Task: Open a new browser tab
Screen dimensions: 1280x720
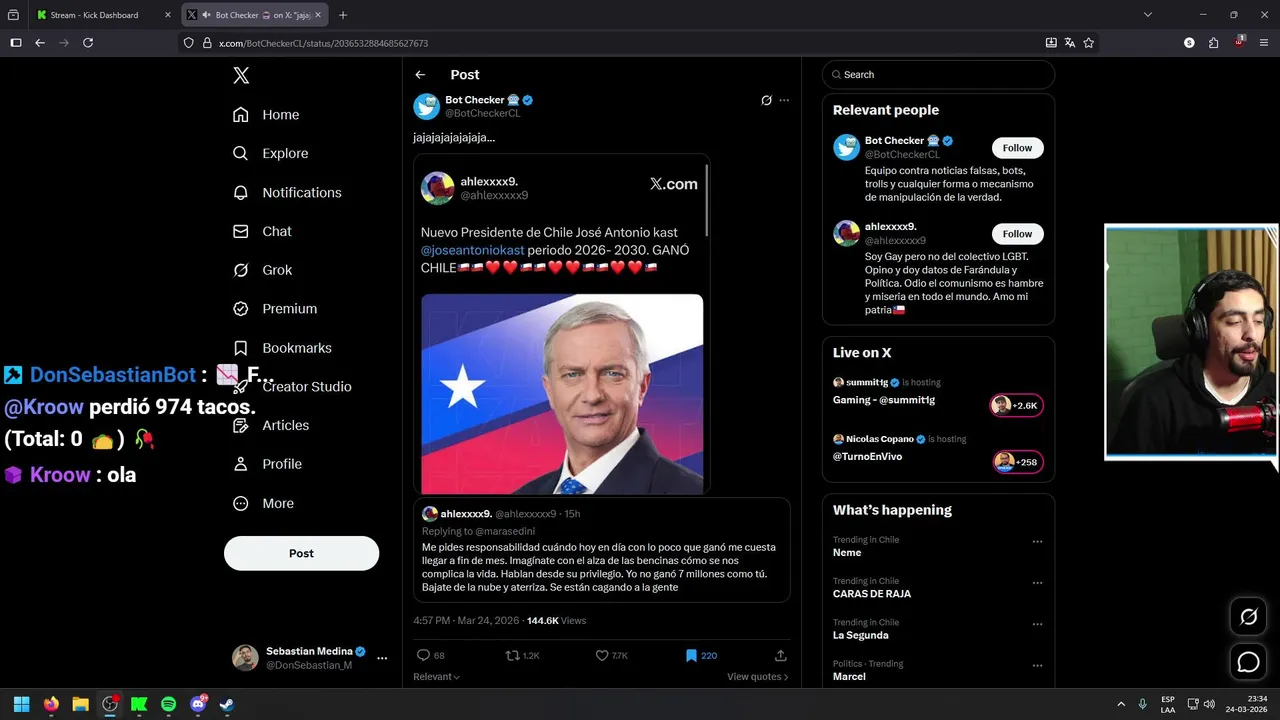Action: click(343, 15)
